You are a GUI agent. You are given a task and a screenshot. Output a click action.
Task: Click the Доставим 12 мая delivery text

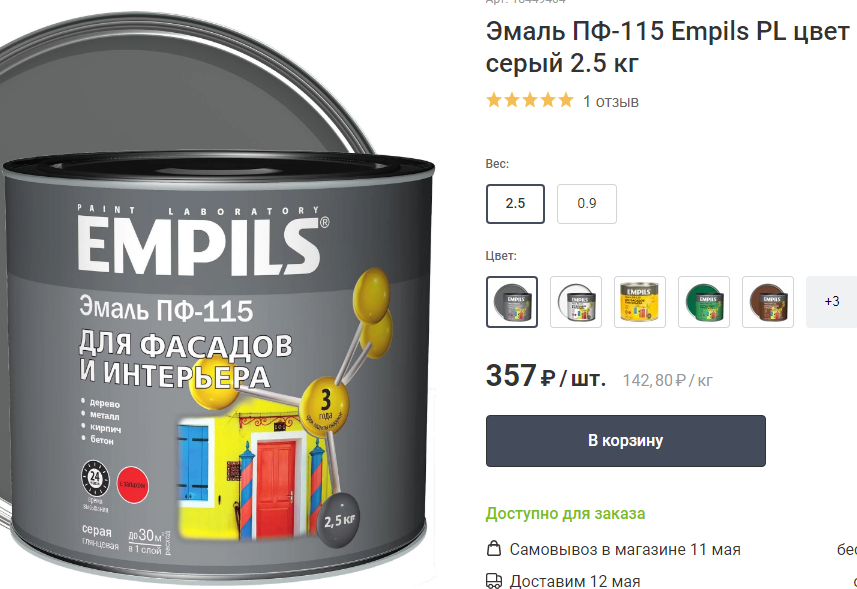click(574, 581)
